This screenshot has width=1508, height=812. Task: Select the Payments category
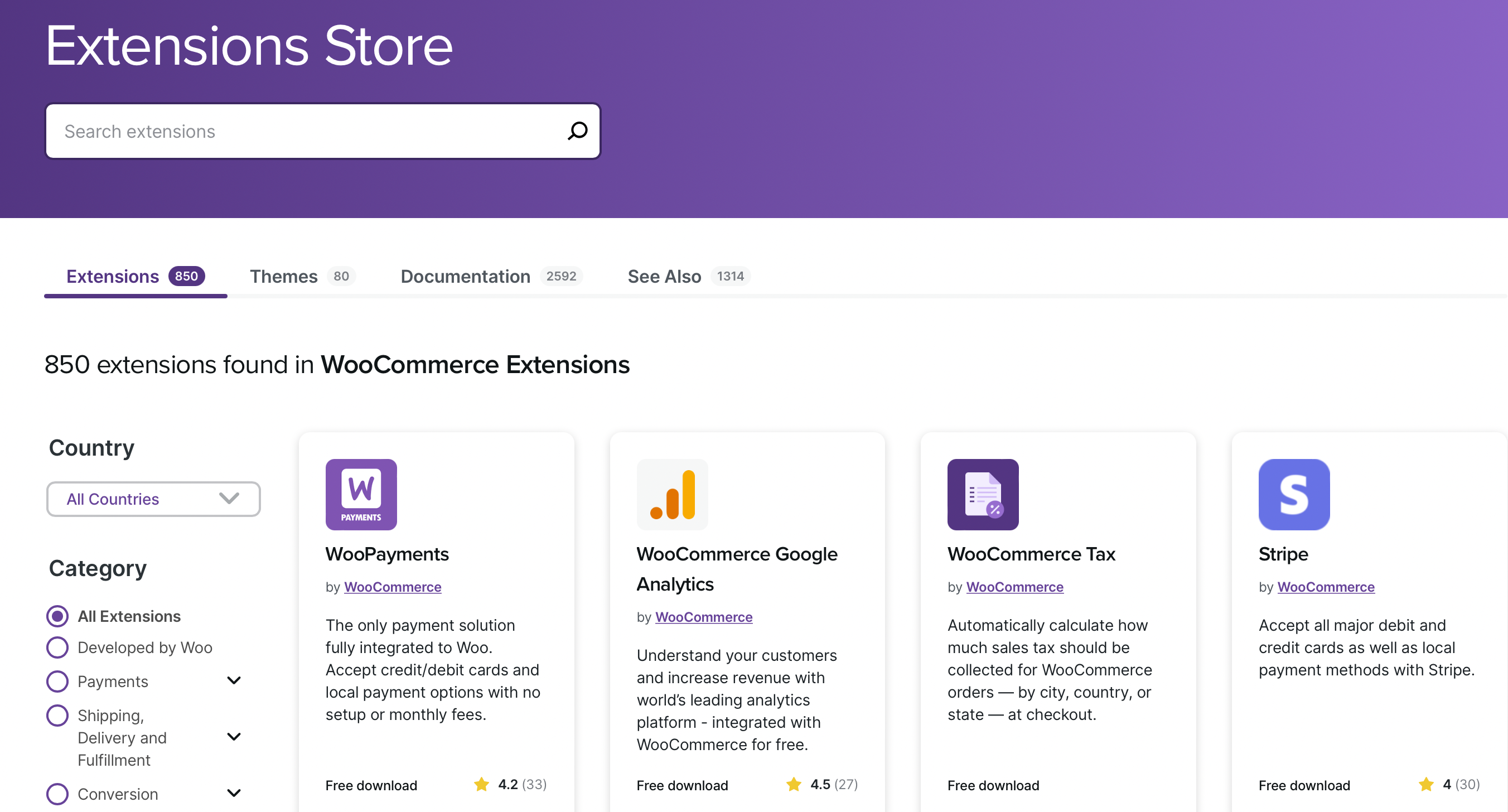click(x=57, y=681)
